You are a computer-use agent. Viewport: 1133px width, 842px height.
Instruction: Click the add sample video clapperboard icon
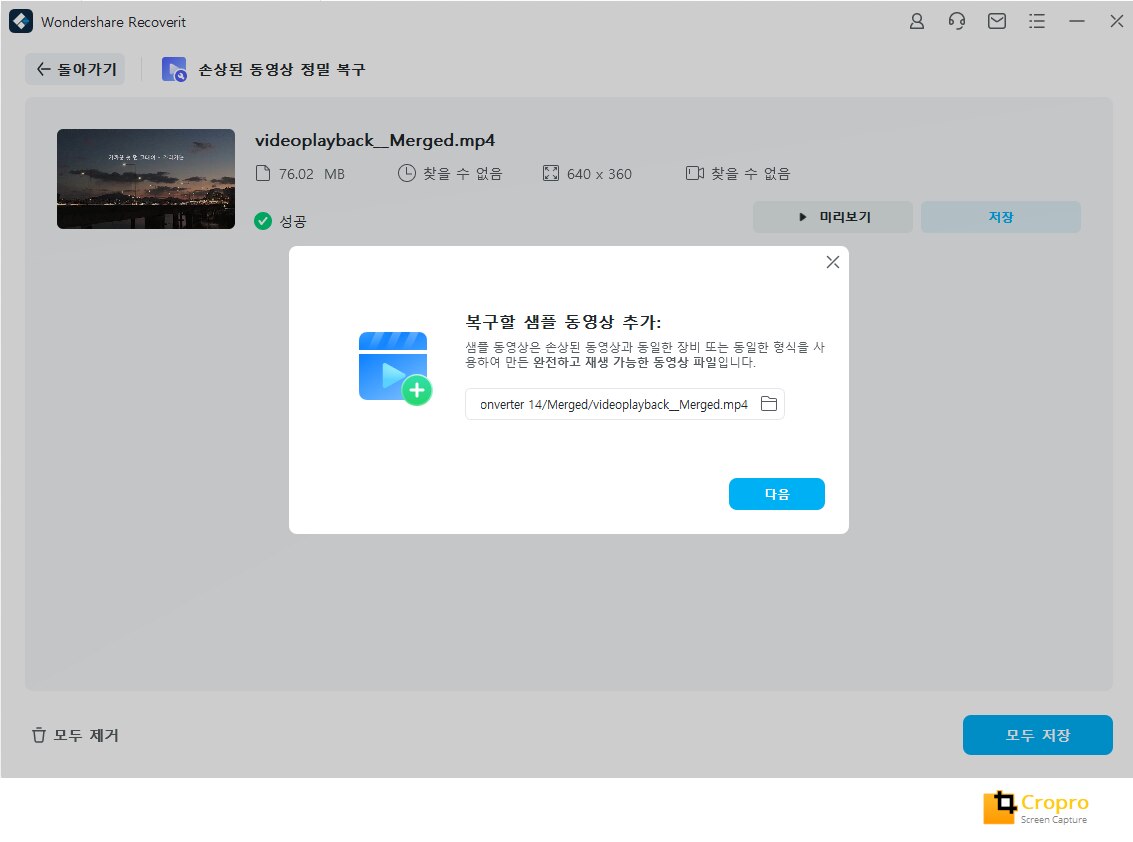395,368
